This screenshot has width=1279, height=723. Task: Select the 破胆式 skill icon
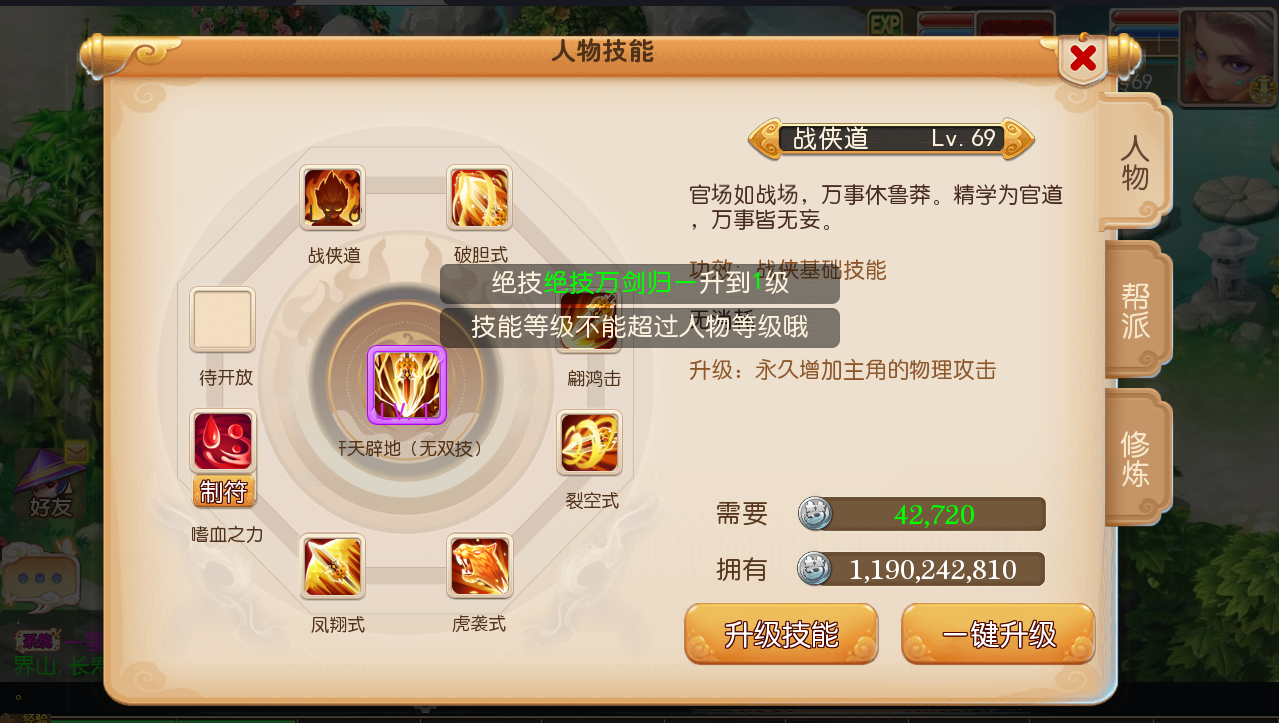pos(480,198)
